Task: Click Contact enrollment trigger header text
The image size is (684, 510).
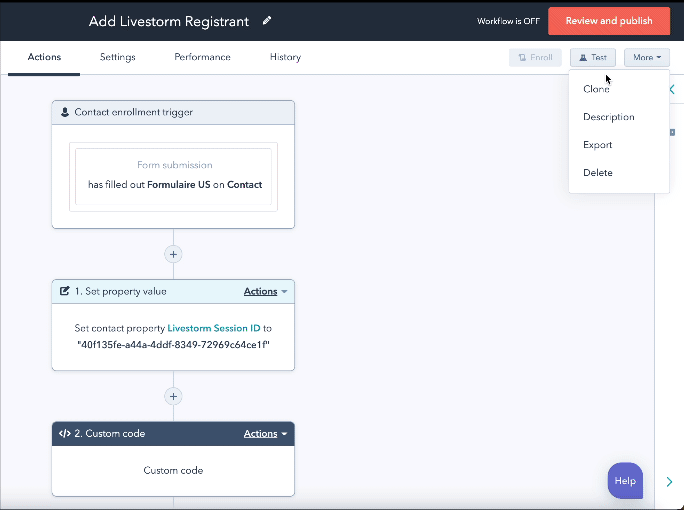Action: pos(133,112)
